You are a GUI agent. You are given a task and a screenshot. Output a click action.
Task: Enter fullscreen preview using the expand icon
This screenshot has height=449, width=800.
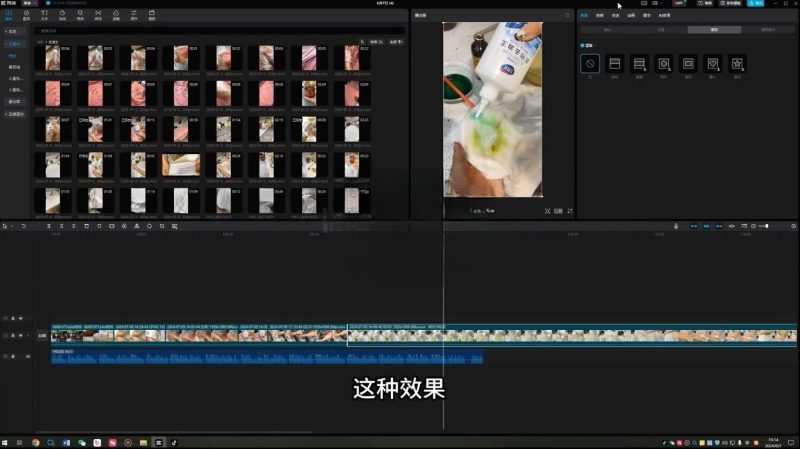pos(570,211)
